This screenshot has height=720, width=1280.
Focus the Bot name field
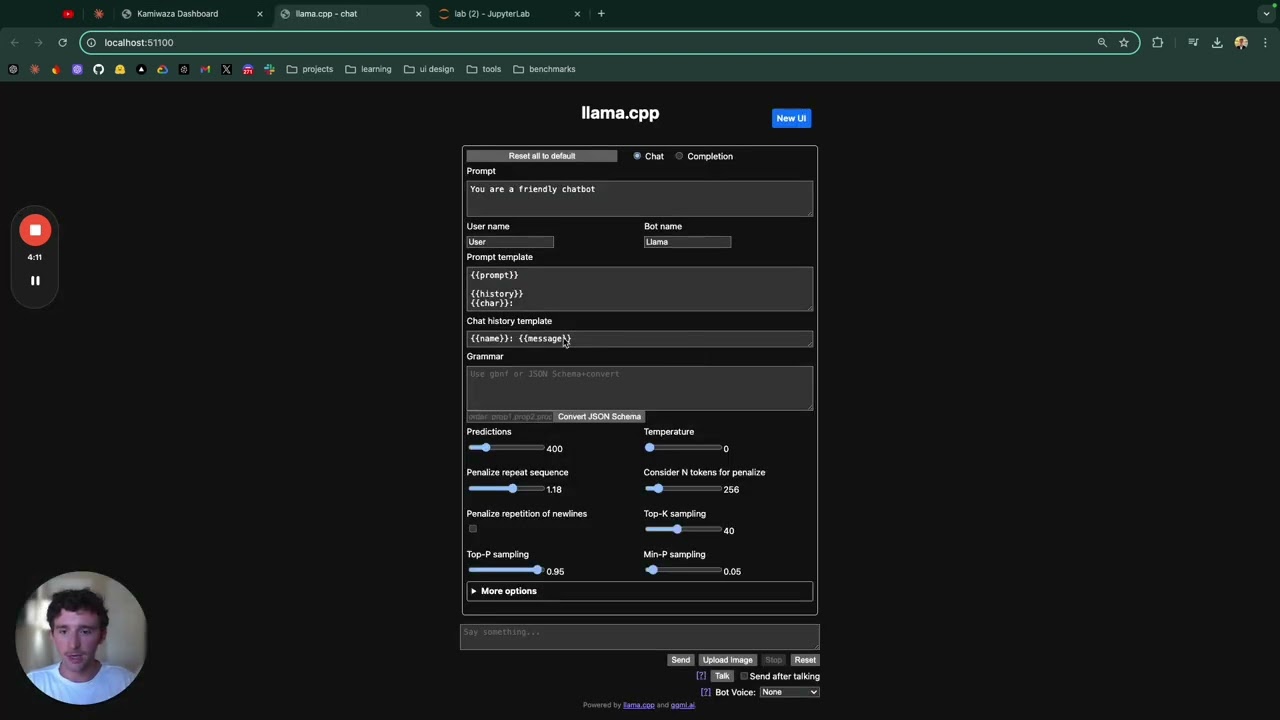coord(687,242)
